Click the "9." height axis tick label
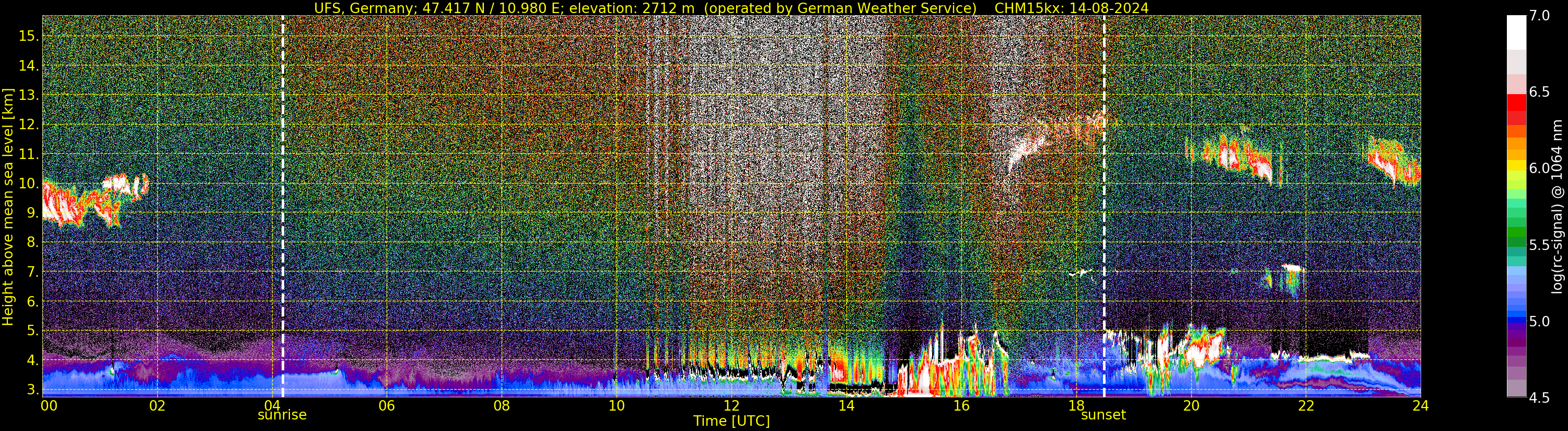Screen dimensions: 1568x431 (x=32, y=213)
